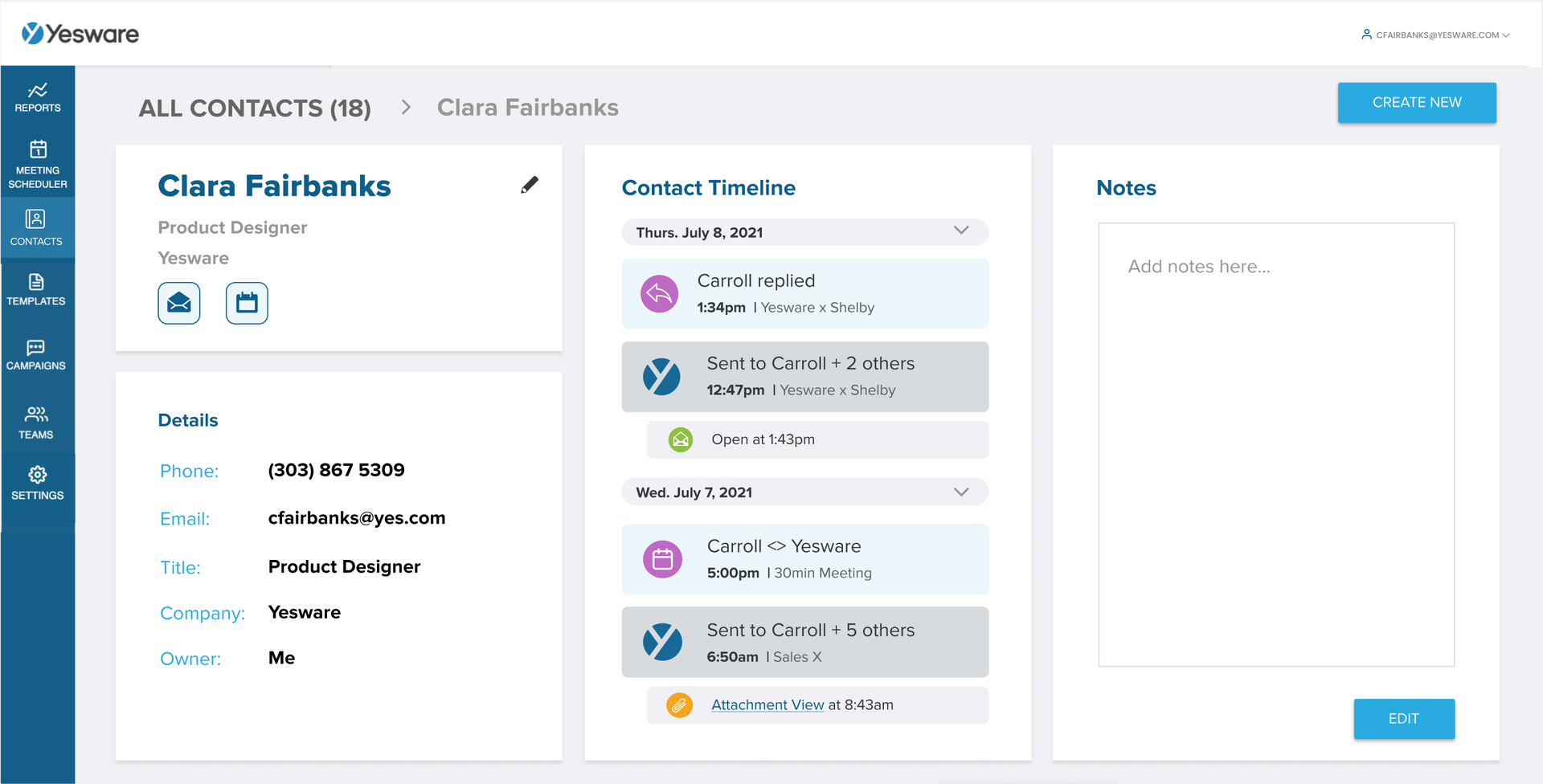Open the Meeting Scheduler sidebar item
The height and width of the screenshot is (784, 1543).
point(38,165)
